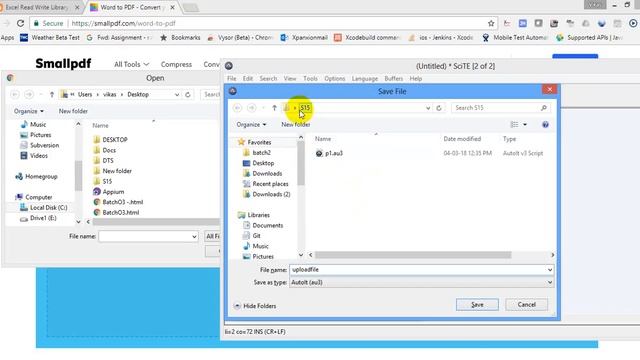Open Options menu in SciTE
Viewport: 640px width, 360px height.
335,78
